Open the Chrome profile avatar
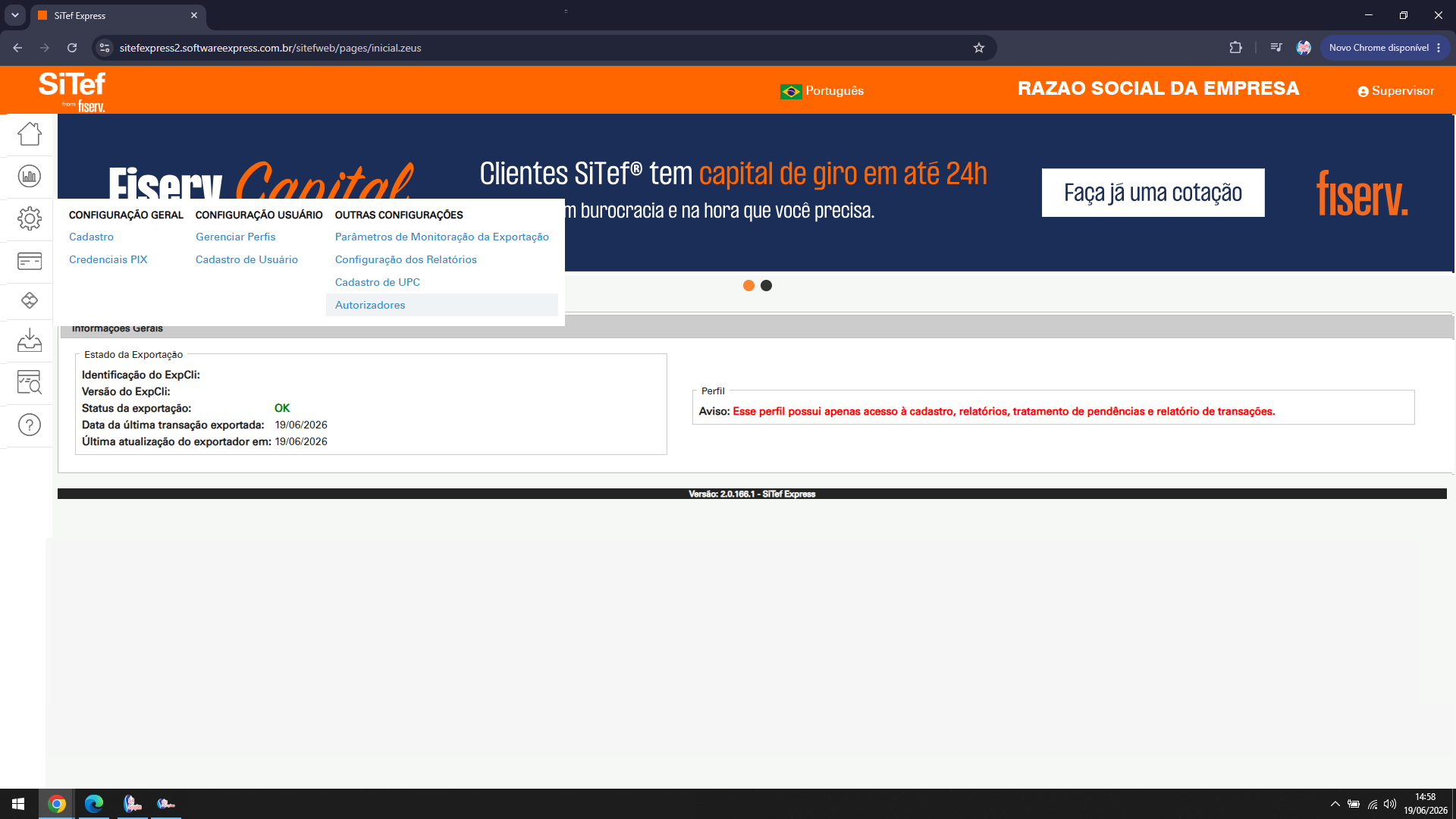Viewport: 1456px width, 819px height. click(x=1304, y=48)
